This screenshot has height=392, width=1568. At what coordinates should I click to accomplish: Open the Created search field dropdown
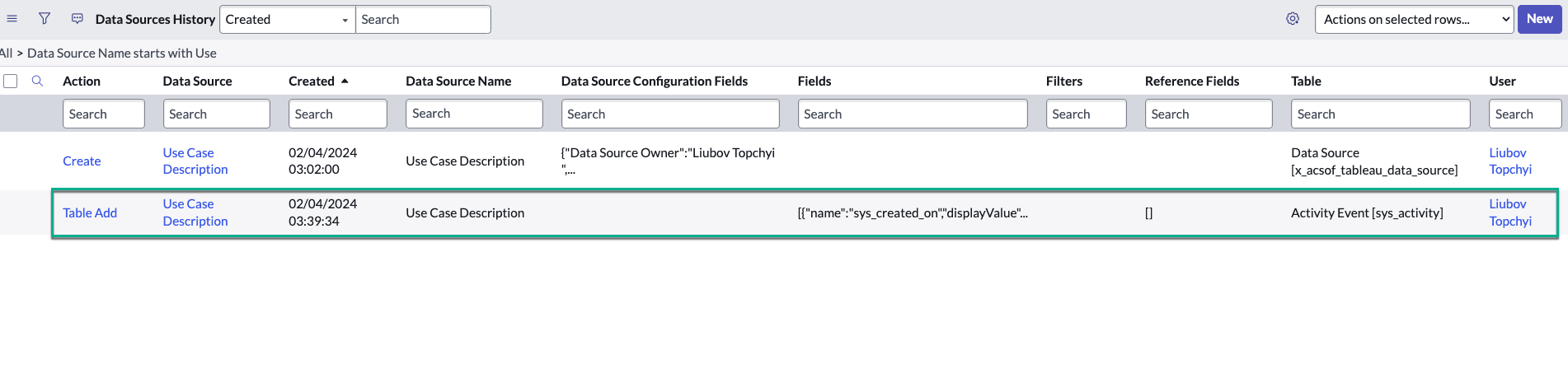click(x=287, y=20)
